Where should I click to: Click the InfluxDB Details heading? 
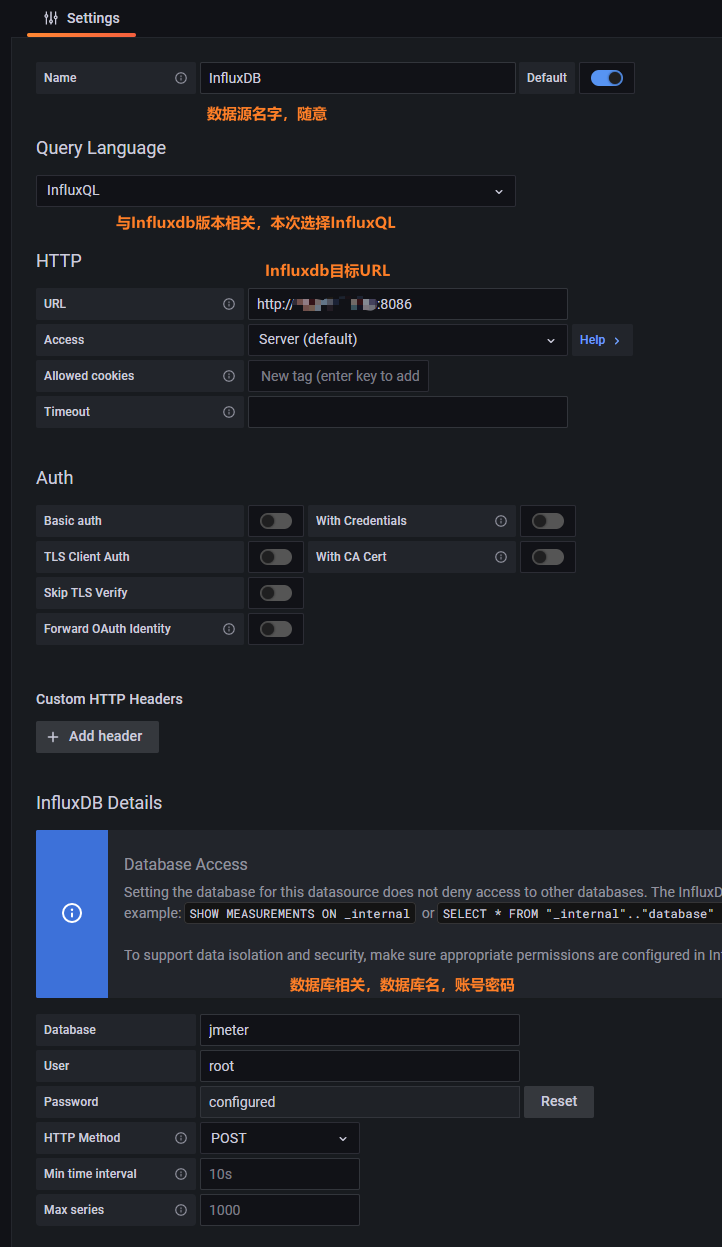99,803
